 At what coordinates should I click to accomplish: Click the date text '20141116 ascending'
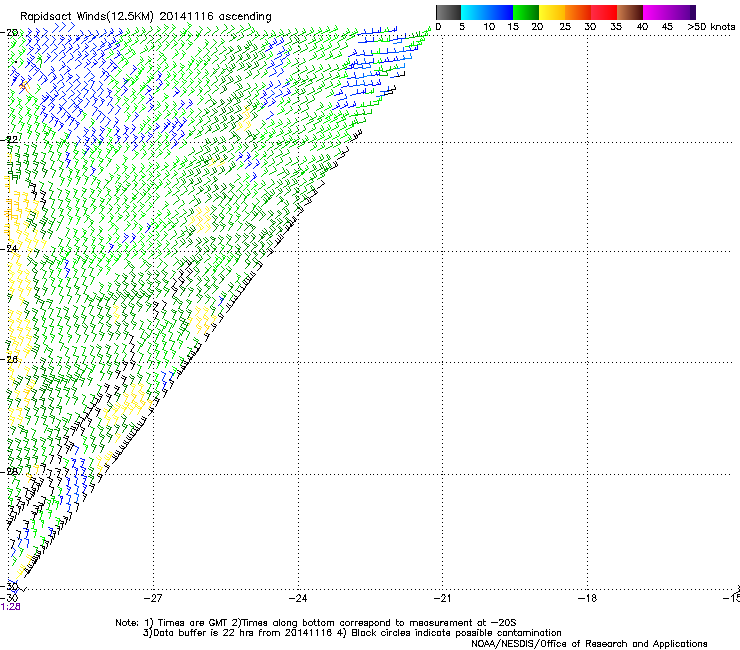click(x=215, y=17)
